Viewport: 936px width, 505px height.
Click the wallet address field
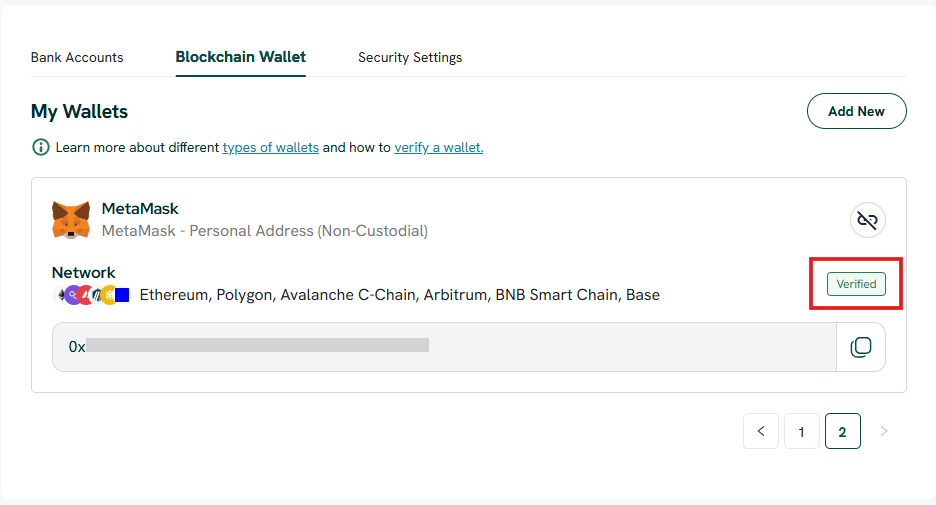[x=444, y=347]
